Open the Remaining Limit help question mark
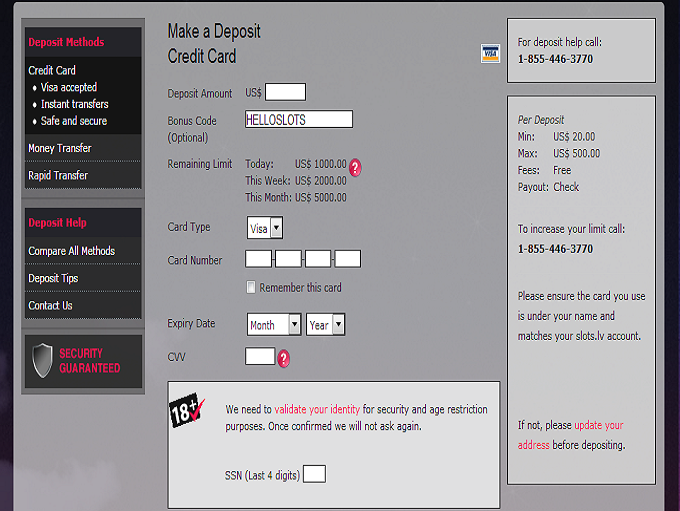This screenshot has width=680, height=511. tap(355, 167)
